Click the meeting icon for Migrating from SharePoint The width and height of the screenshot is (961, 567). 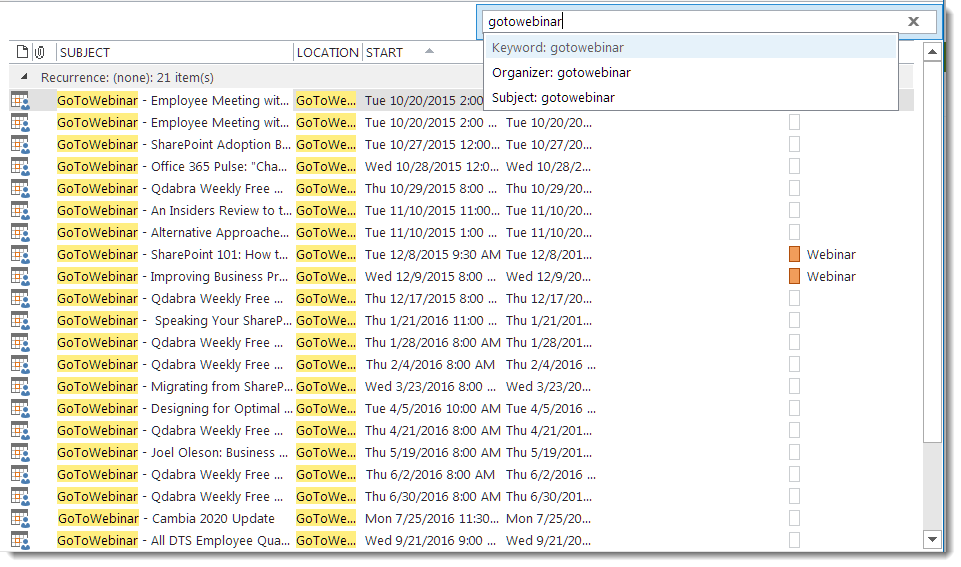pyautogui.click(x=20, y=387)
